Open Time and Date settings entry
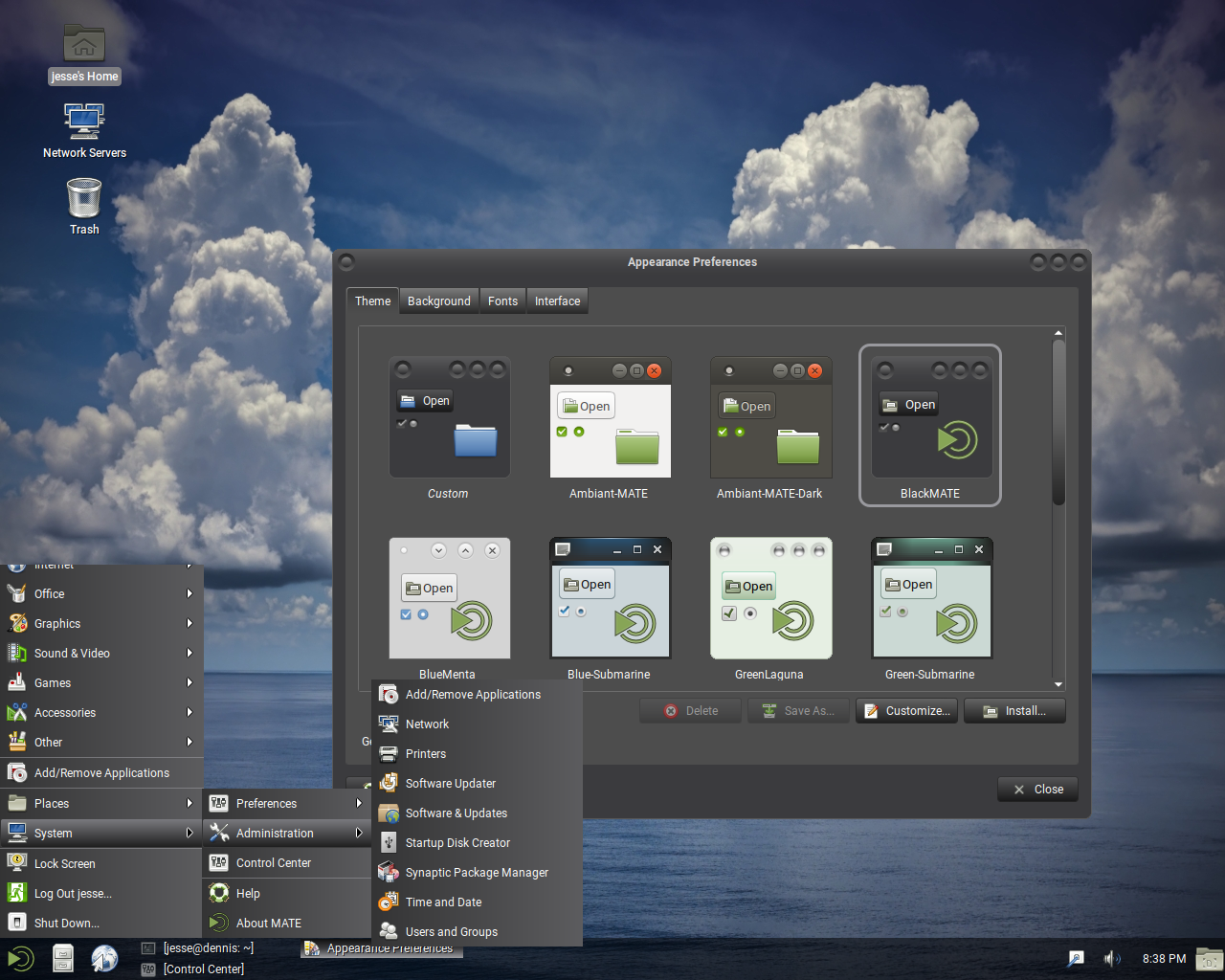This screenshot has width=1225, height=980. pos(477,902)
